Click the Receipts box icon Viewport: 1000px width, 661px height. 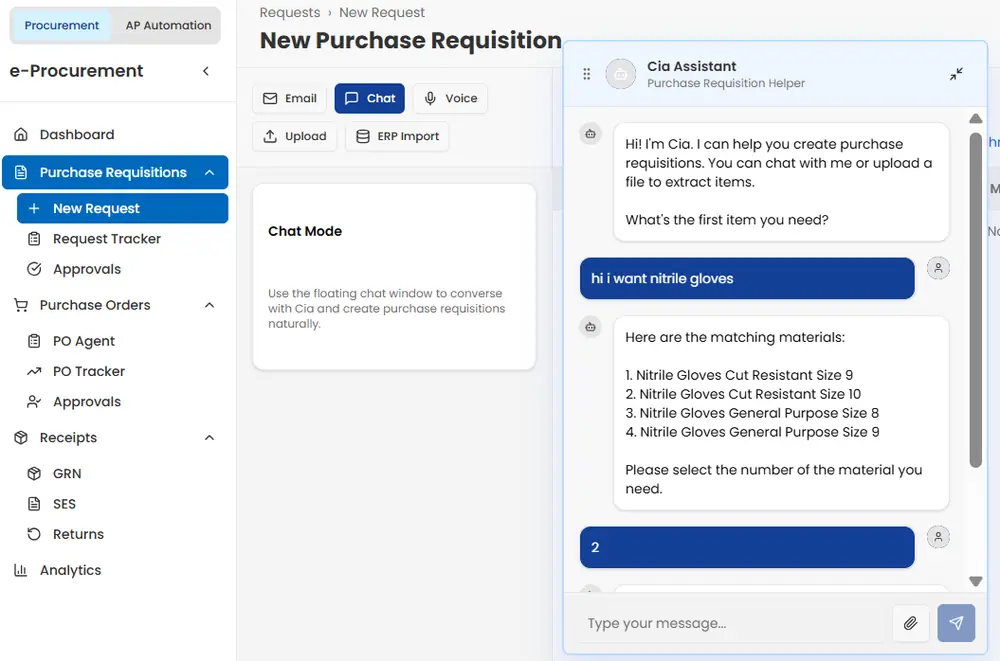click(21, 438)
